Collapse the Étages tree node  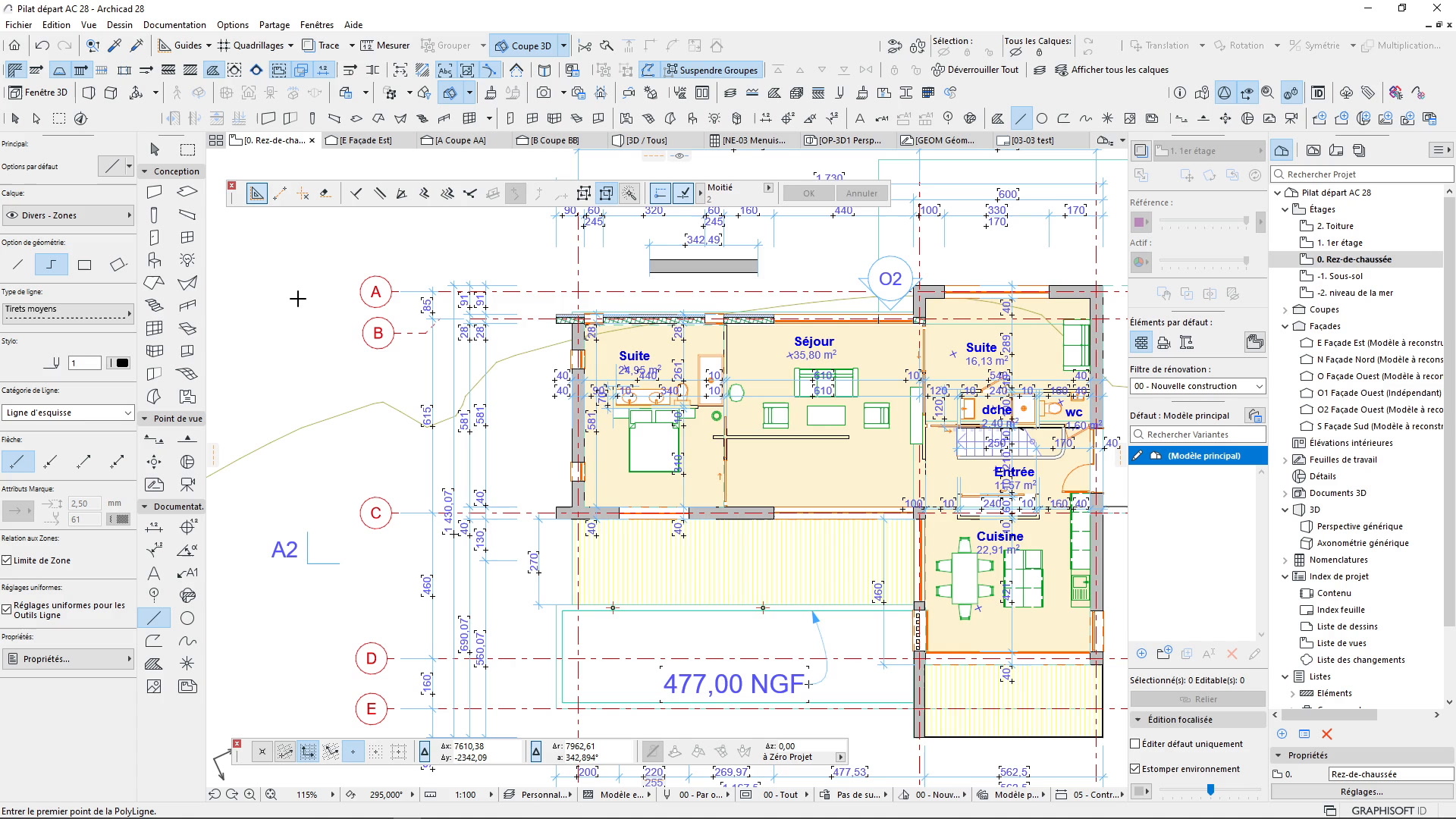tap(1285, 209)
